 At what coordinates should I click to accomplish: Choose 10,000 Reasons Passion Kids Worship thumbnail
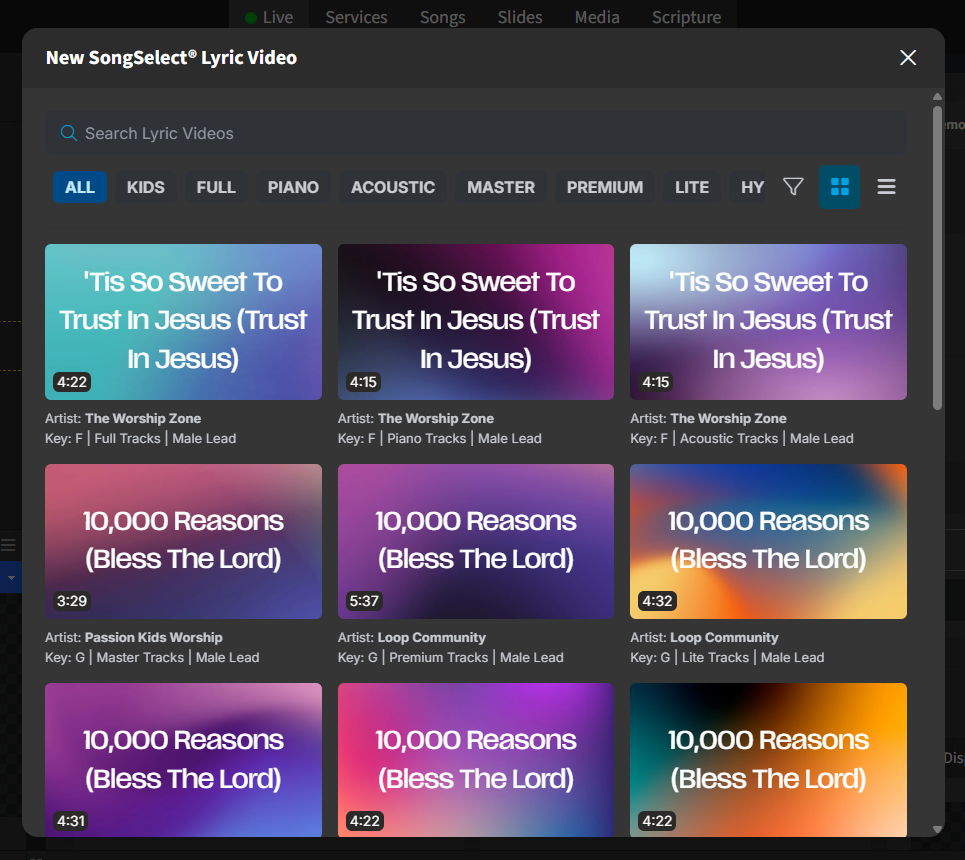183,542
